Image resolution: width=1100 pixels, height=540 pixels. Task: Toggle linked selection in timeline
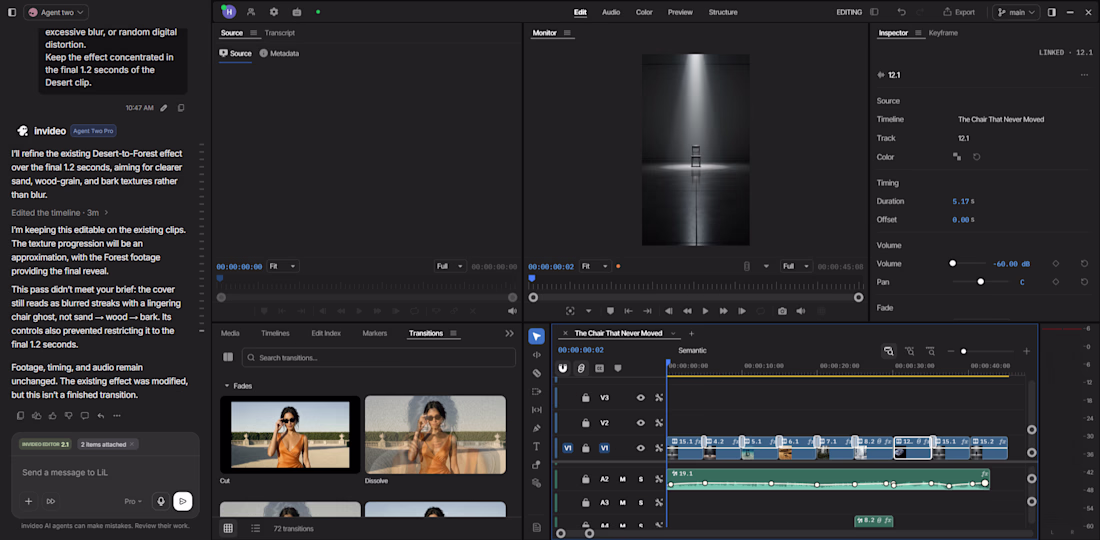[x=581, y=368]
